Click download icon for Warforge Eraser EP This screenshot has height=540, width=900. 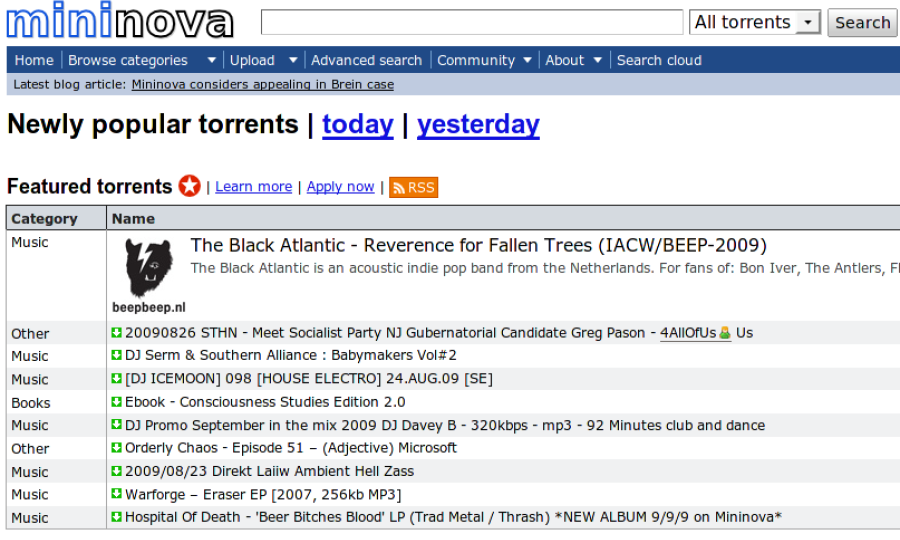click(117, 494)
